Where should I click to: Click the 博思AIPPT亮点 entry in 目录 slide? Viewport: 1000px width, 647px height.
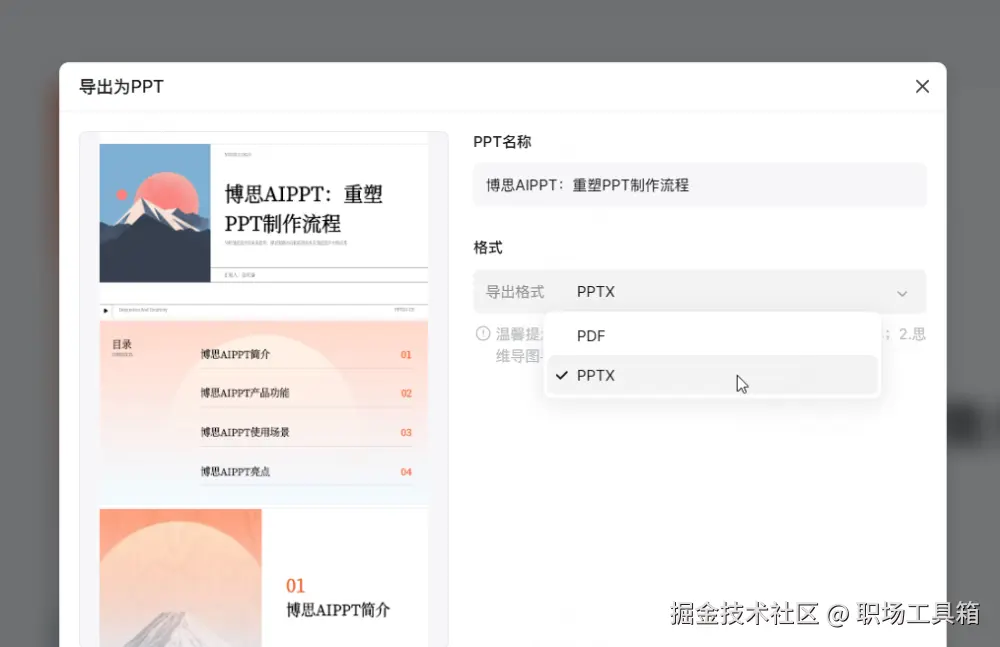(x=235, y=472)
